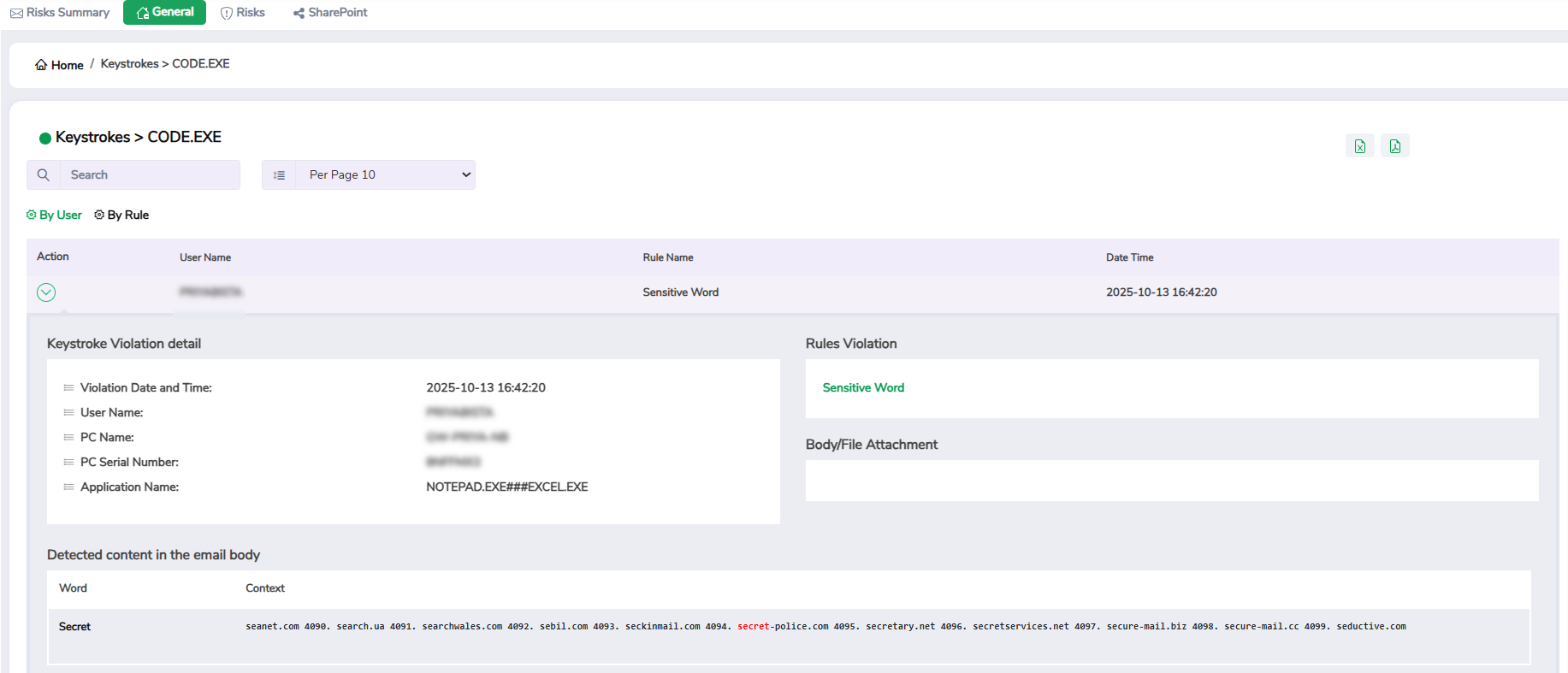Collapse the Sensitive Word row details
The width and height of the screenshot is (1568, 673).
coord(46,292)
